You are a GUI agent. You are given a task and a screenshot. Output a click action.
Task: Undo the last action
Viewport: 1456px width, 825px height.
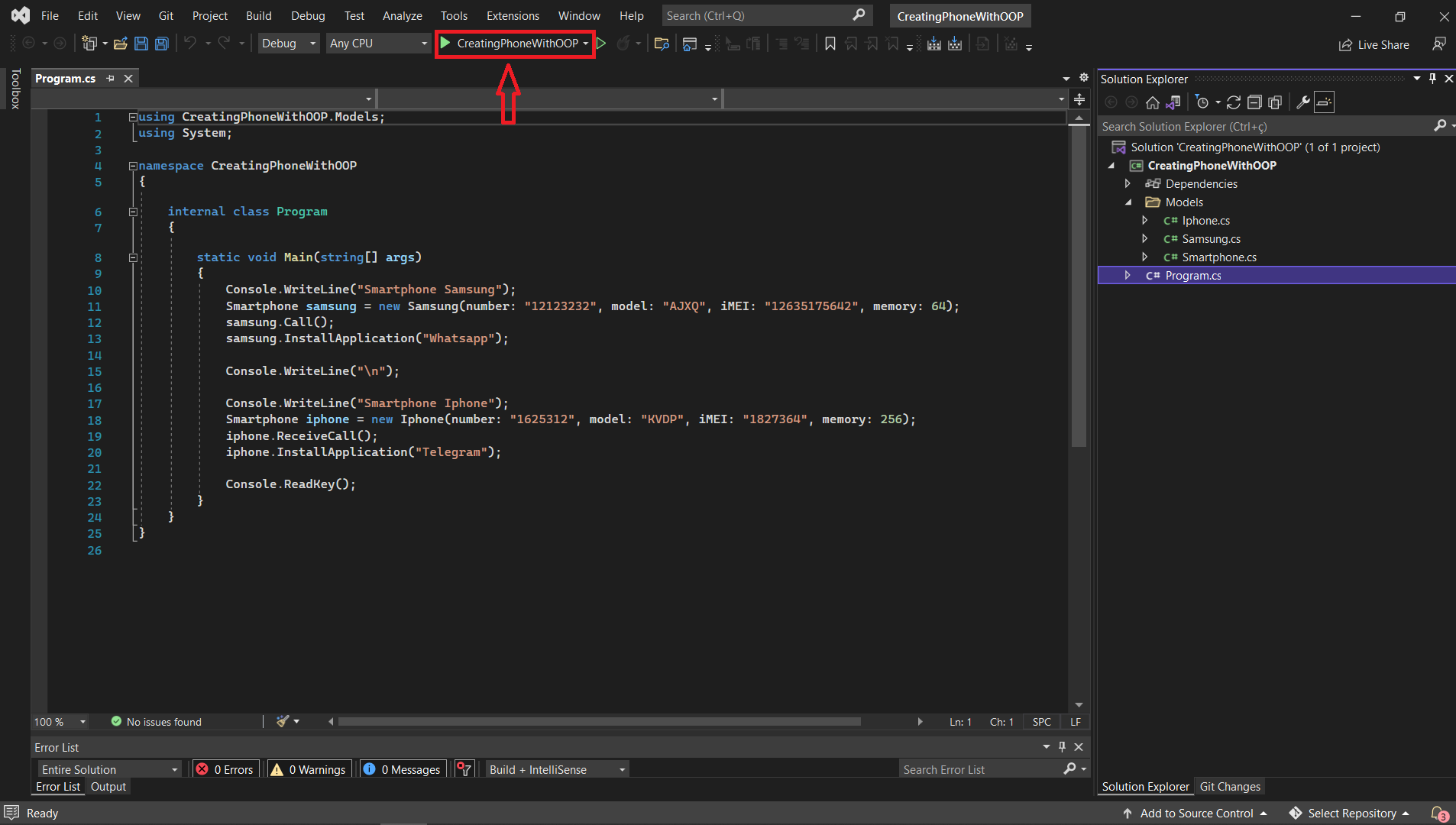tap(190, 44)
